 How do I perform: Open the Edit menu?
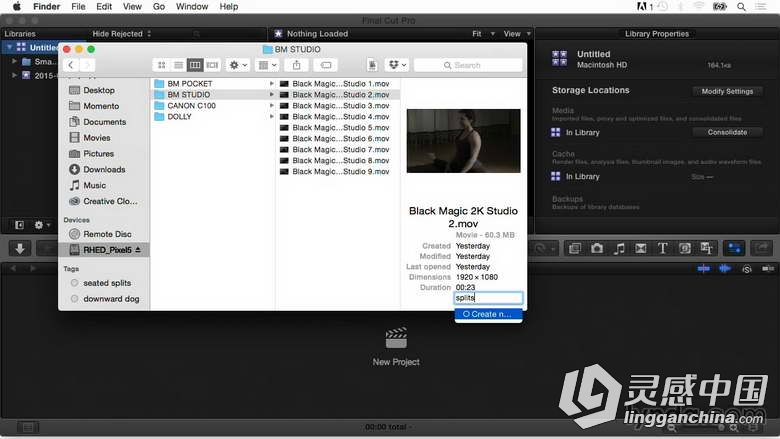click(x=104, y=6)
